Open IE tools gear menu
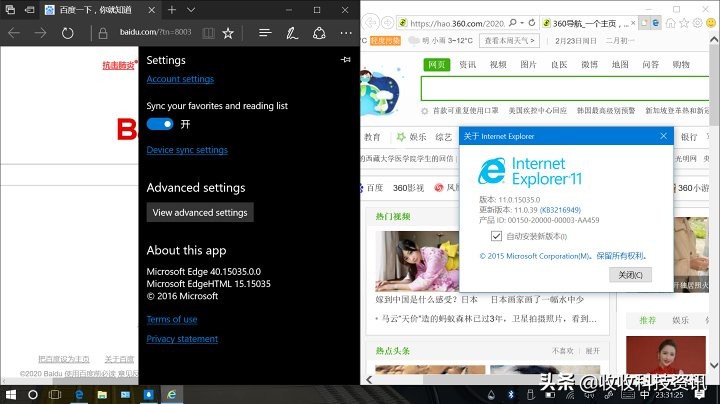The width and height of the screenshot is (720, 404). click(x=698, y=23)
